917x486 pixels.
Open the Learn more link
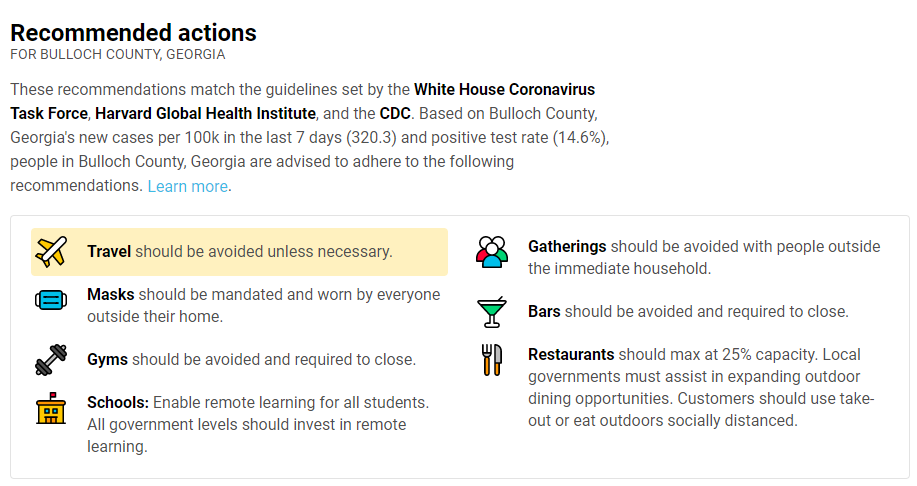pos(187,186)
